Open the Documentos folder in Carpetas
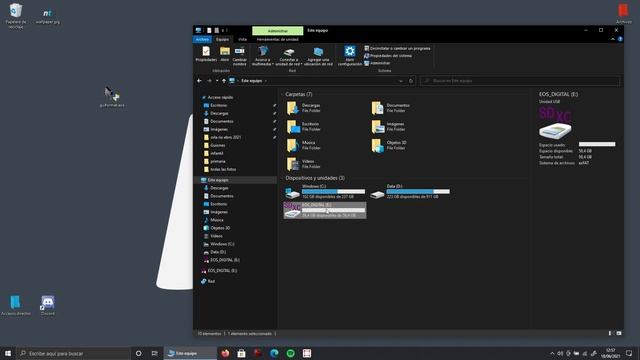 click(x=390, y=108)
